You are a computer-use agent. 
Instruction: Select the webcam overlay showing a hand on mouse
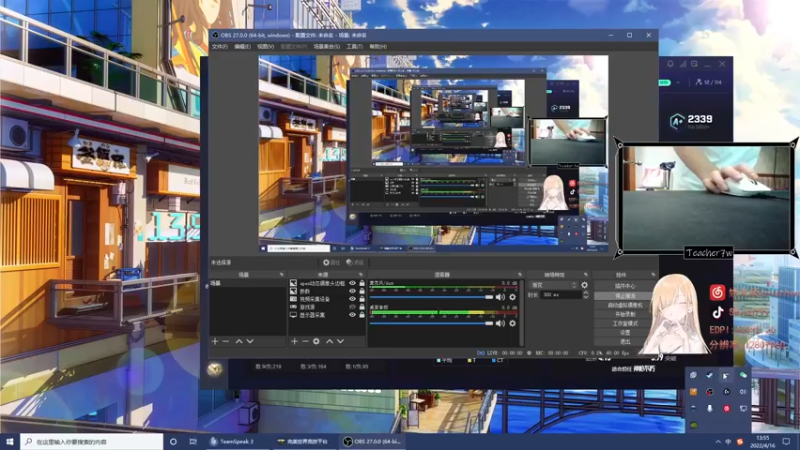point(706,198)
